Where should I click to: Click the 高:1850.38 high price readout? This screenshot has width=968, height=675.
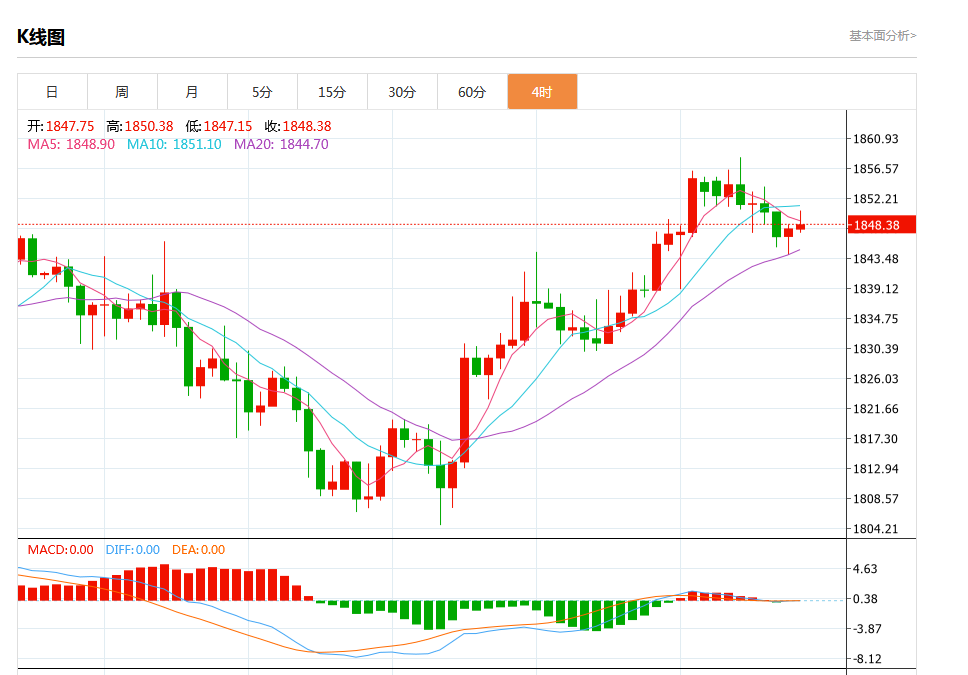(x=140, y=126)
